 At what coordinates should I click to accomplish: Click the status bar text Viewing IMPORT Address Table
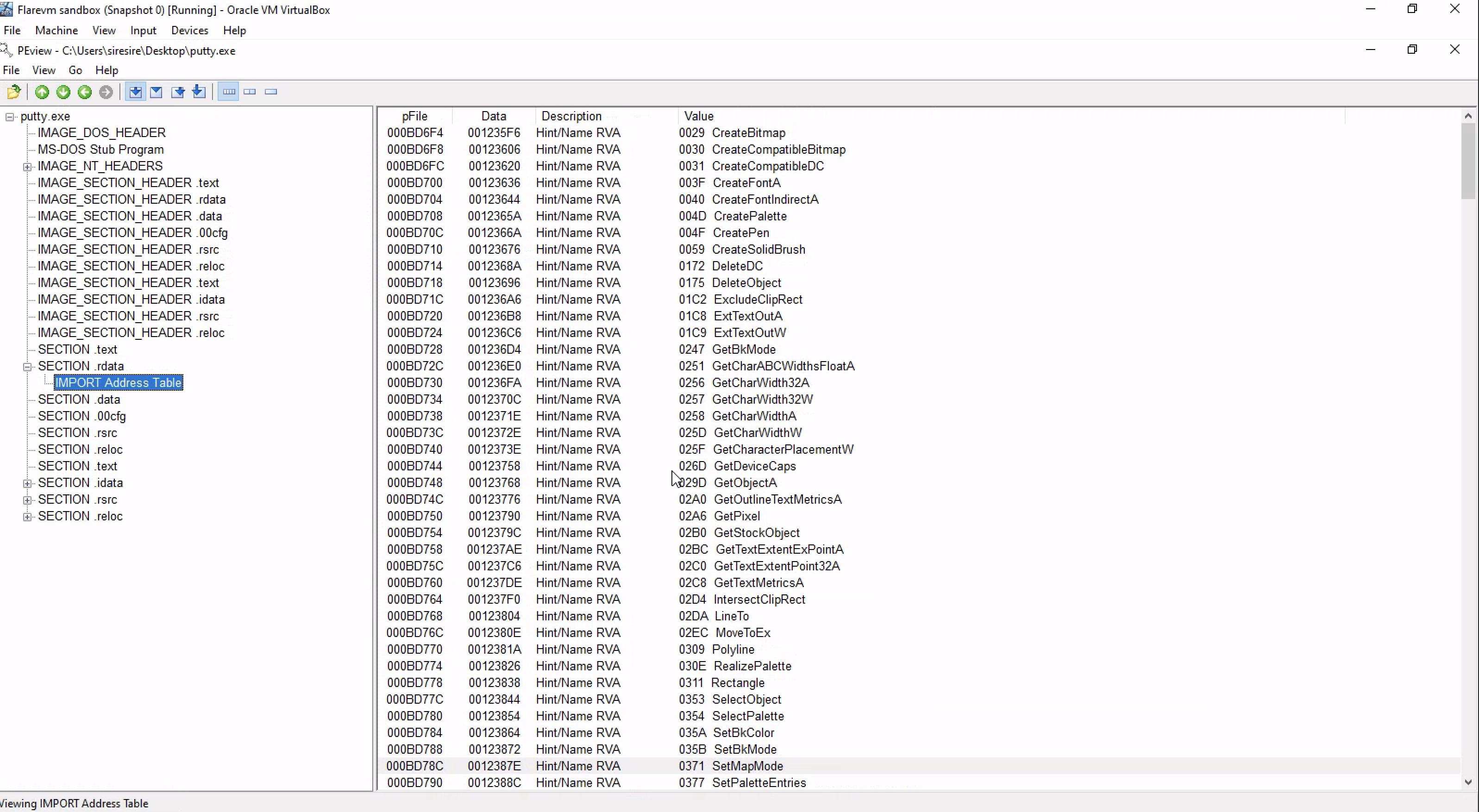(74, 803)
